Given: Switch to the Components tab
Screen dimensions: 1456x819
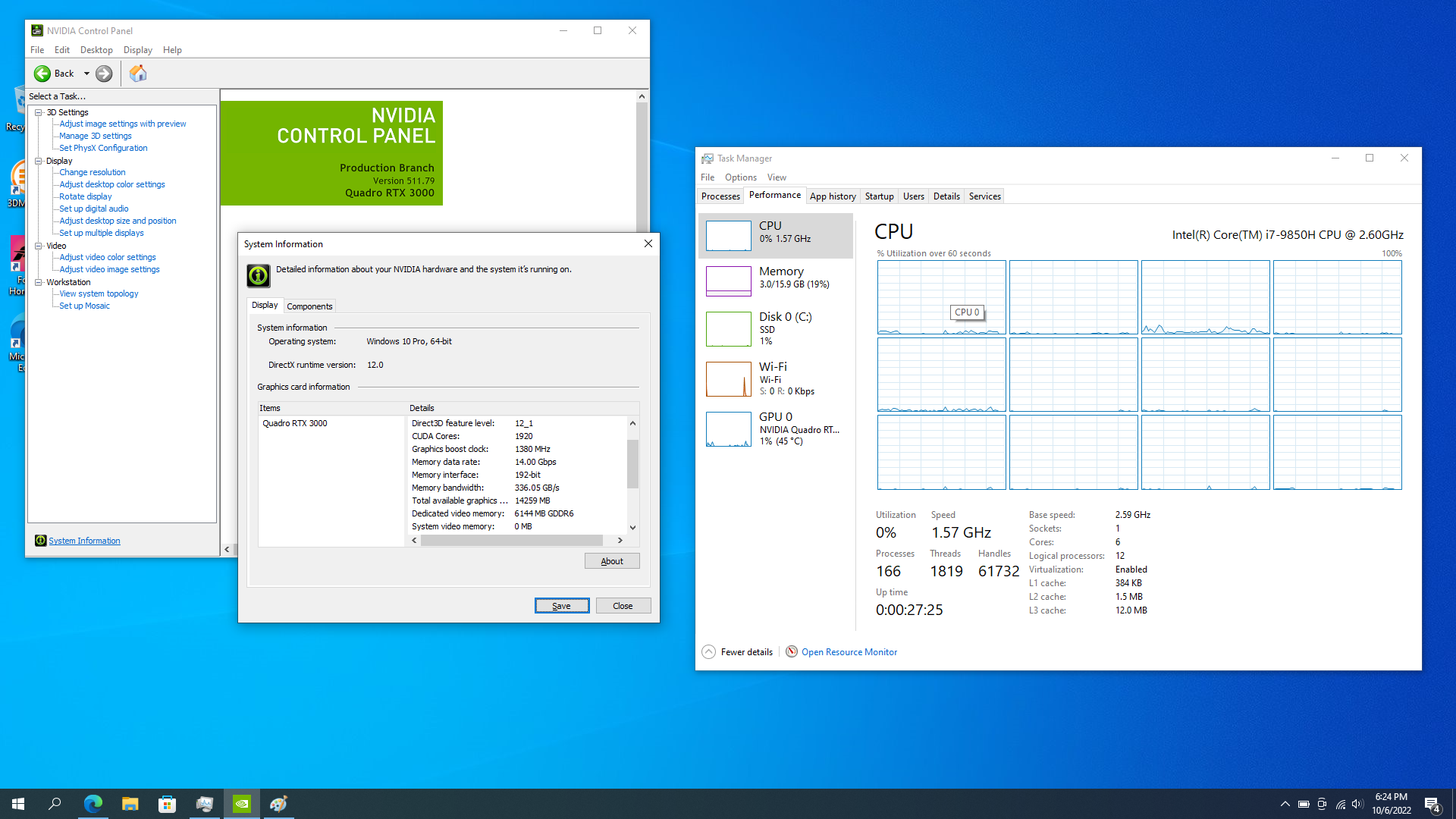Looking at the screenshot, I should [x=309, y=306].
